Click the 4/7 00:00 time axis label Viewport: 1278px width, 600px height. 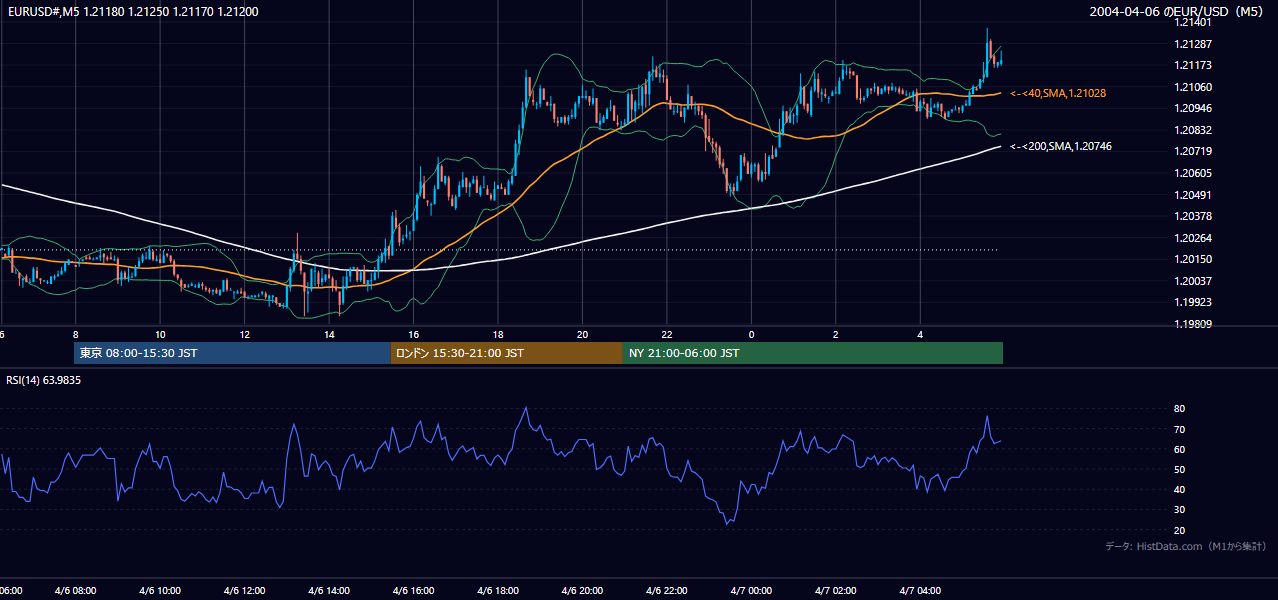tap(751, 591)
